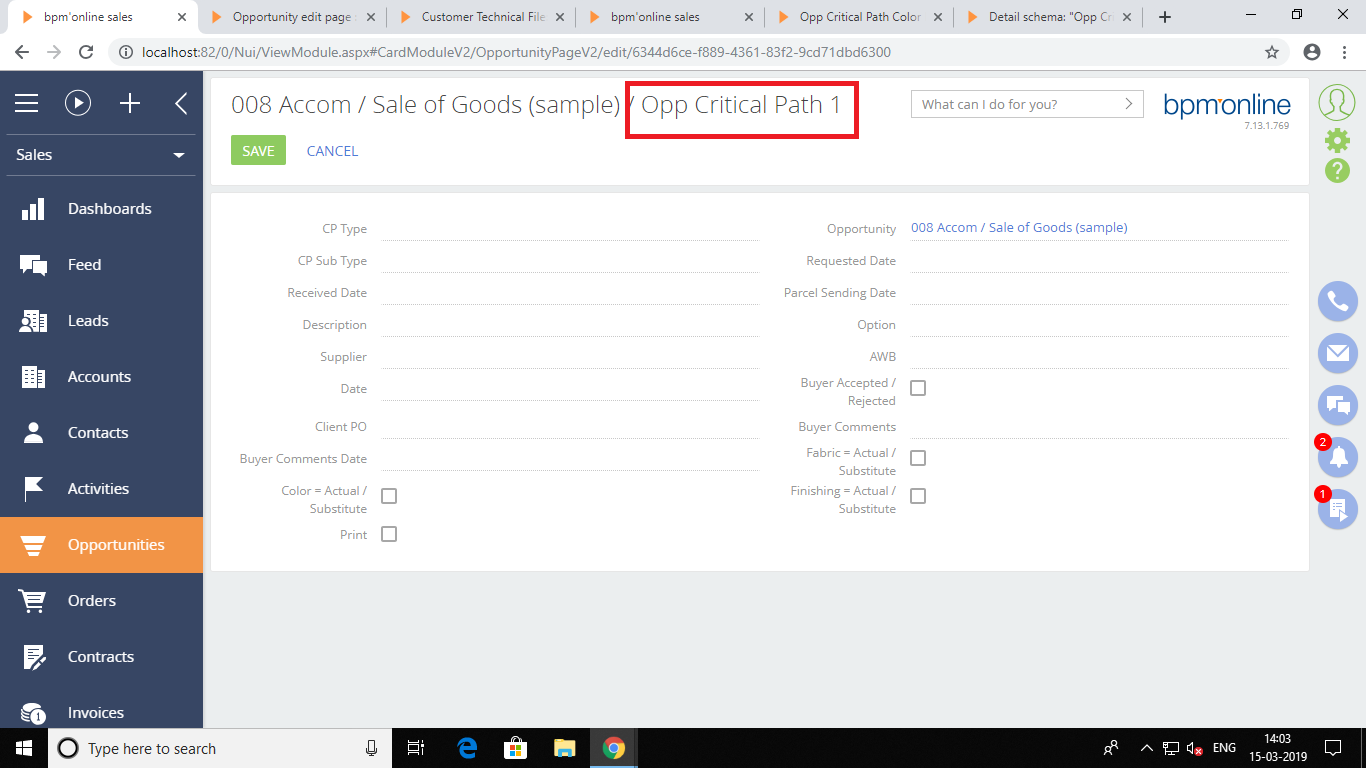
Task: Open the hamburger main menu
Action: click(x=26, y=103)
